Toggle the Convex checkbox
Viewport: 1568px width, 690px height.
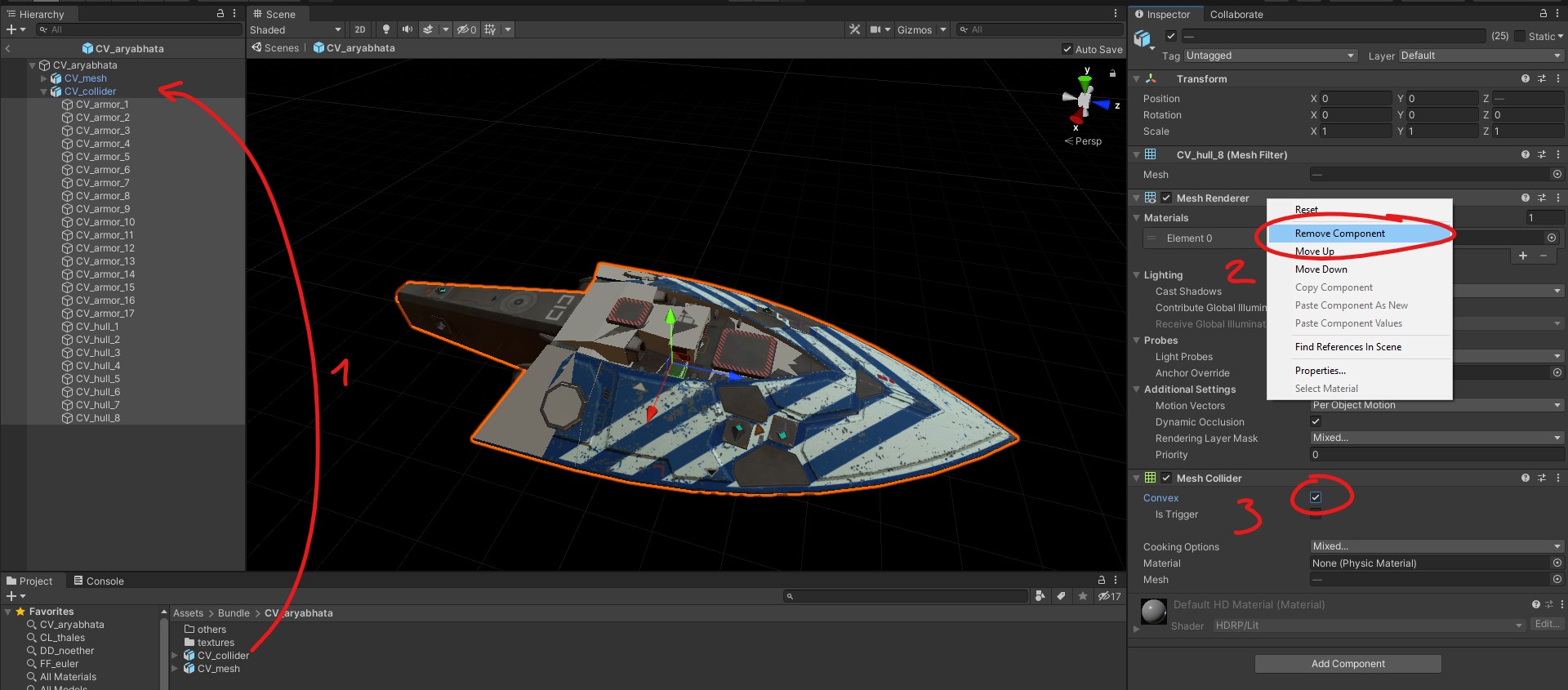[x=1316, y=497]
